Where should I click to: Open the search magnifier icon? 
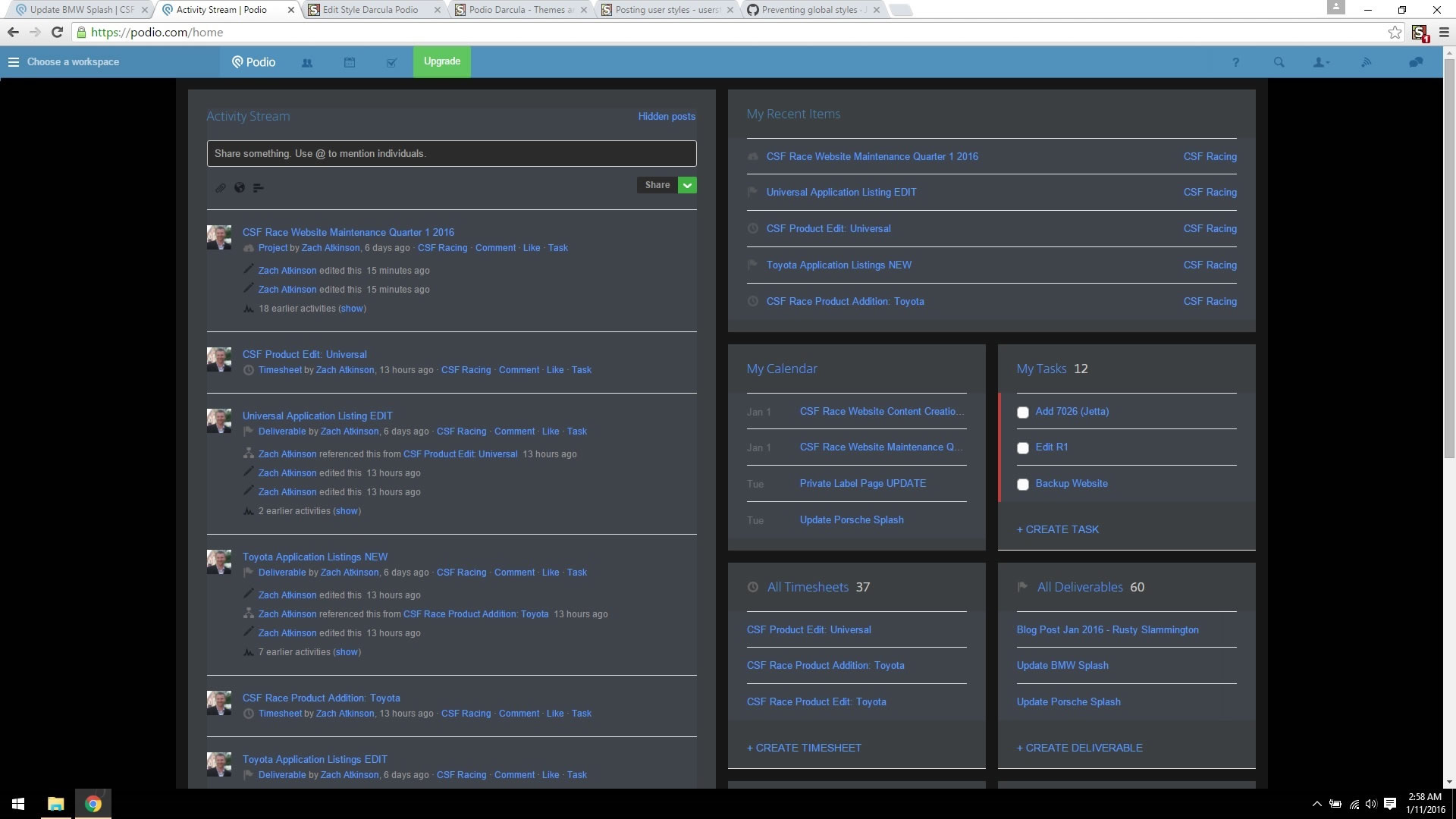pyautogui.click(x=1279, y=63)
